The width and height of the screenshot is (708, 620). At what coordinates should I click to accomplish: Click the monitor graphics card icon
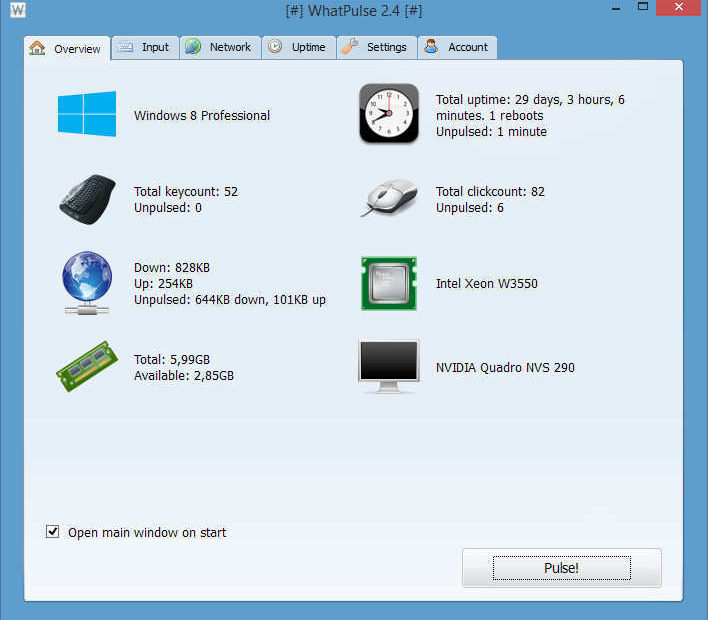click(389, 367)
